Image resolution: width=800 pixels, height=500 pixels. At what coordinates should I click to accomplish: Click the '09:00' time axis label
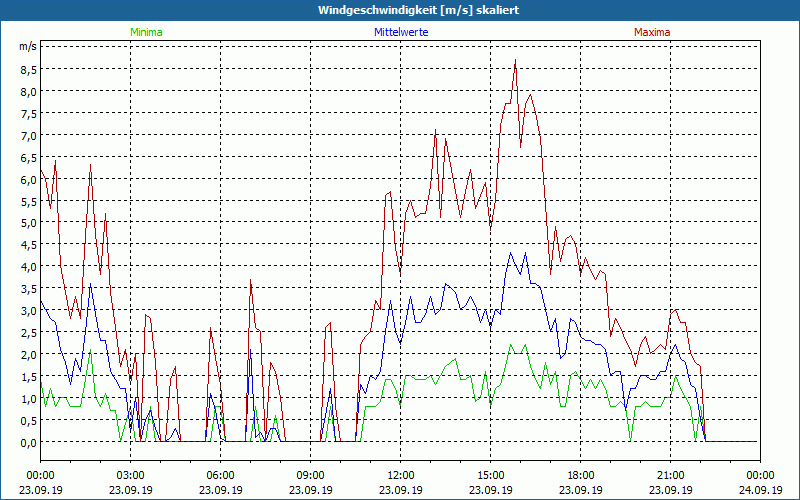311,476
